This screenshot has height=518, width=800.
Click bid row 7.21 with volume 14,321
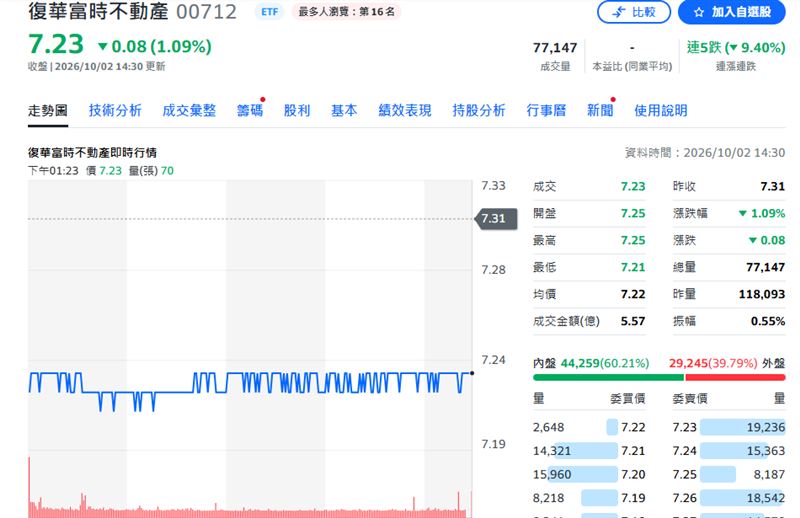coord(589,451)
